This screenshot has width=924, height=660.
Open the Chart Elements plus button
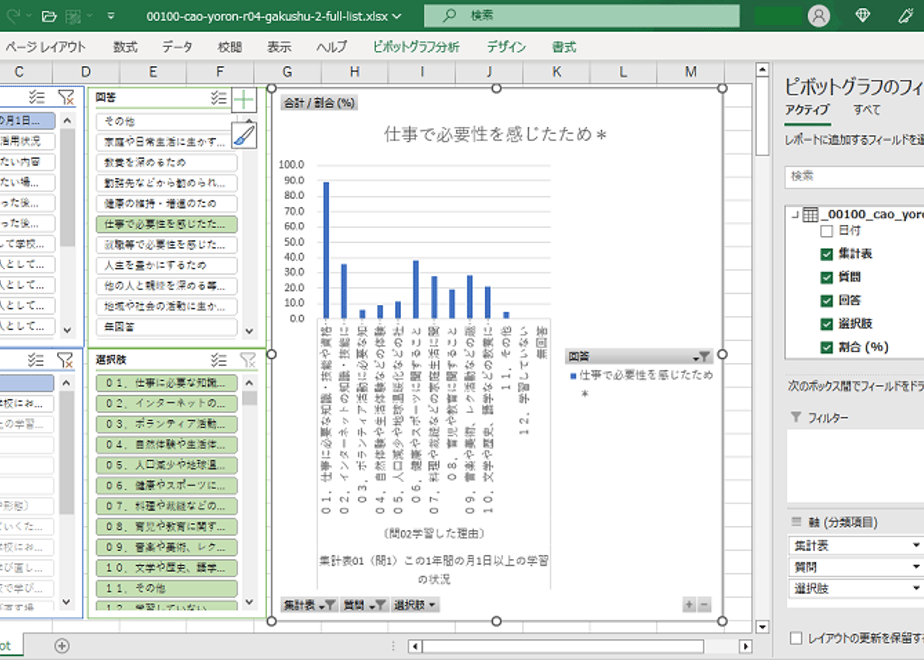coord(244,100)
